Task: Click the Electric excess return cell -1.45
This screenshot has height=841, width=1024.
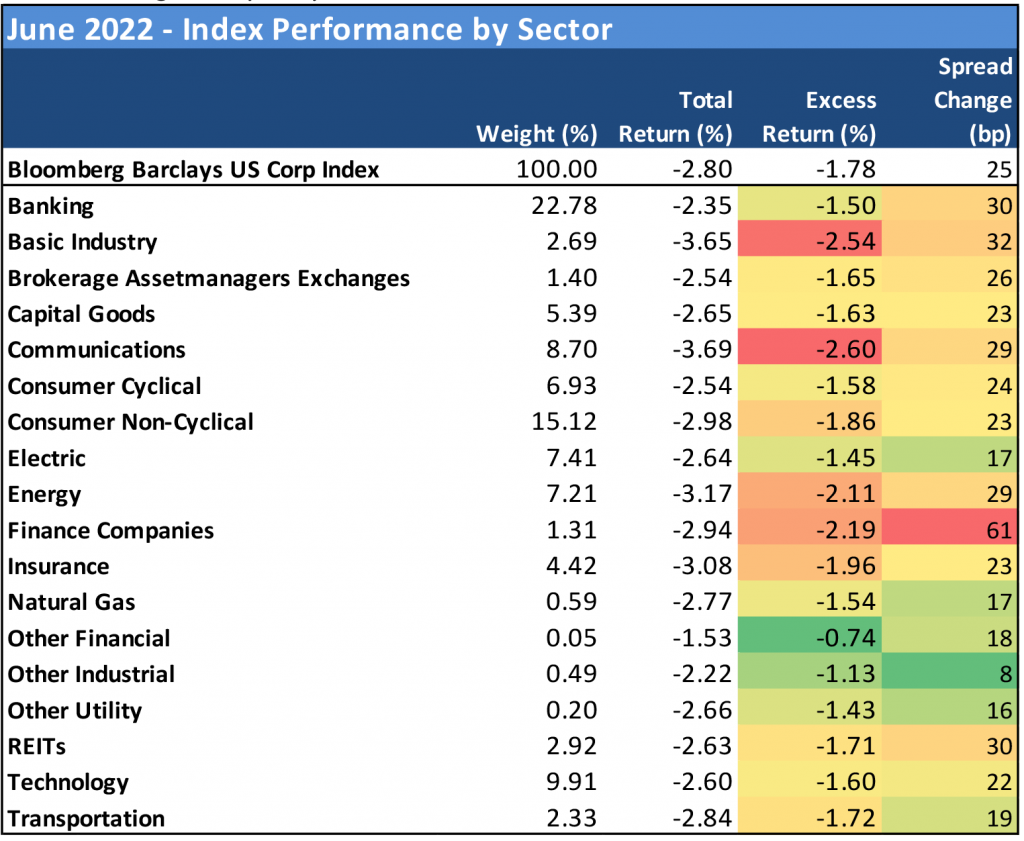Action: [x=809, y=458]
